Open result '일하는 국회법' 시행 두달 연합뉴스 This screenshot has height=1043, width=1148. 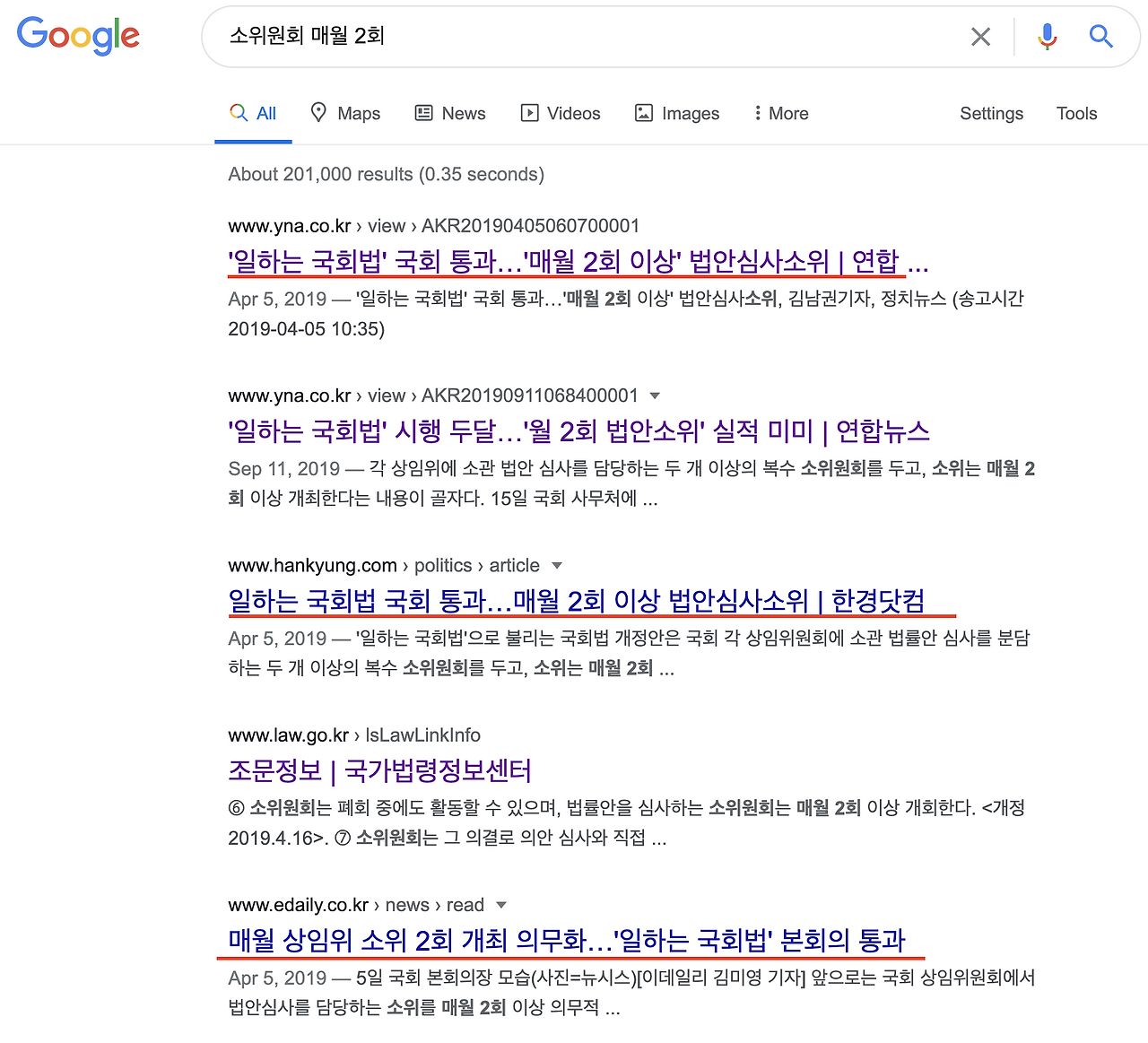click(x=578, y=432)
